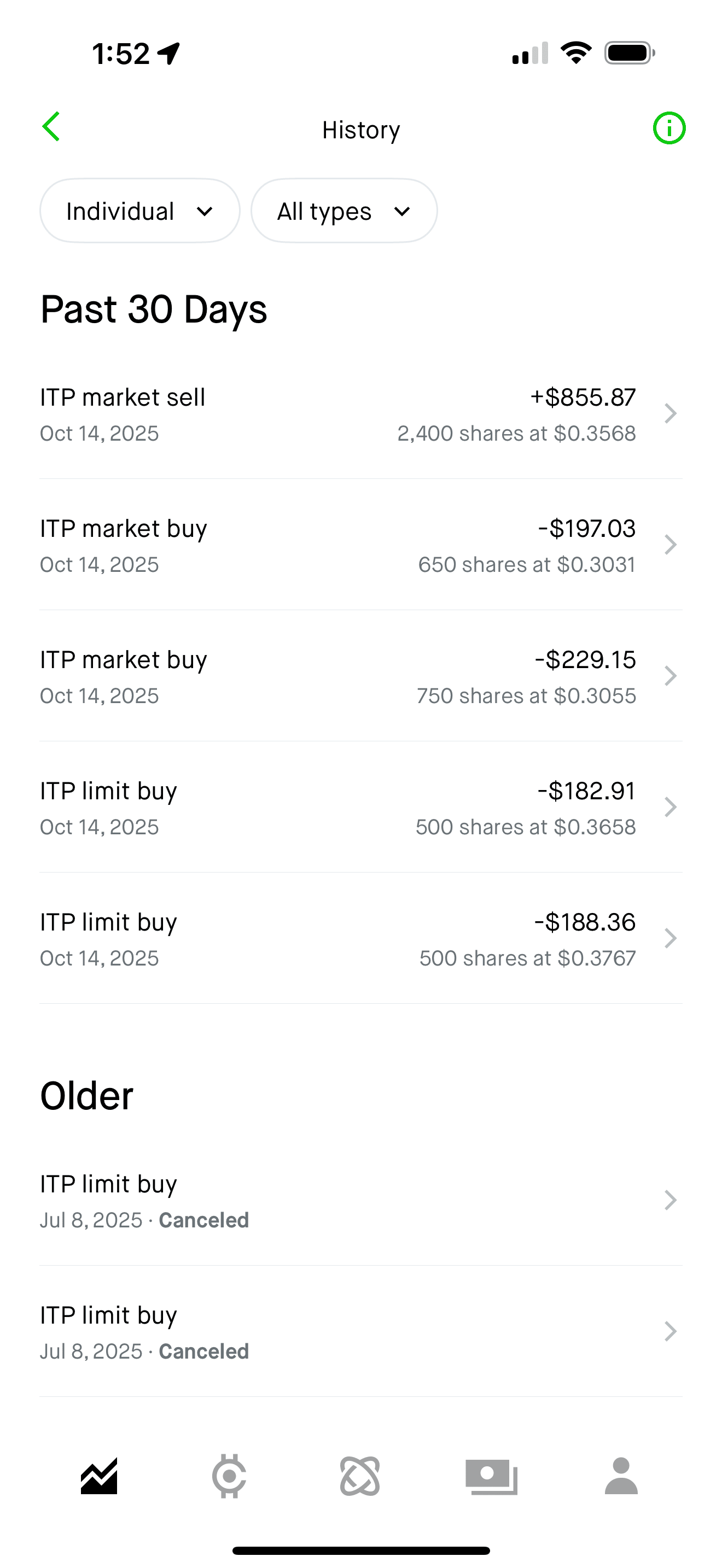Open ITP market sell +$855.87 details
The width and height of the screenshot is (722, 1568).
360,414
